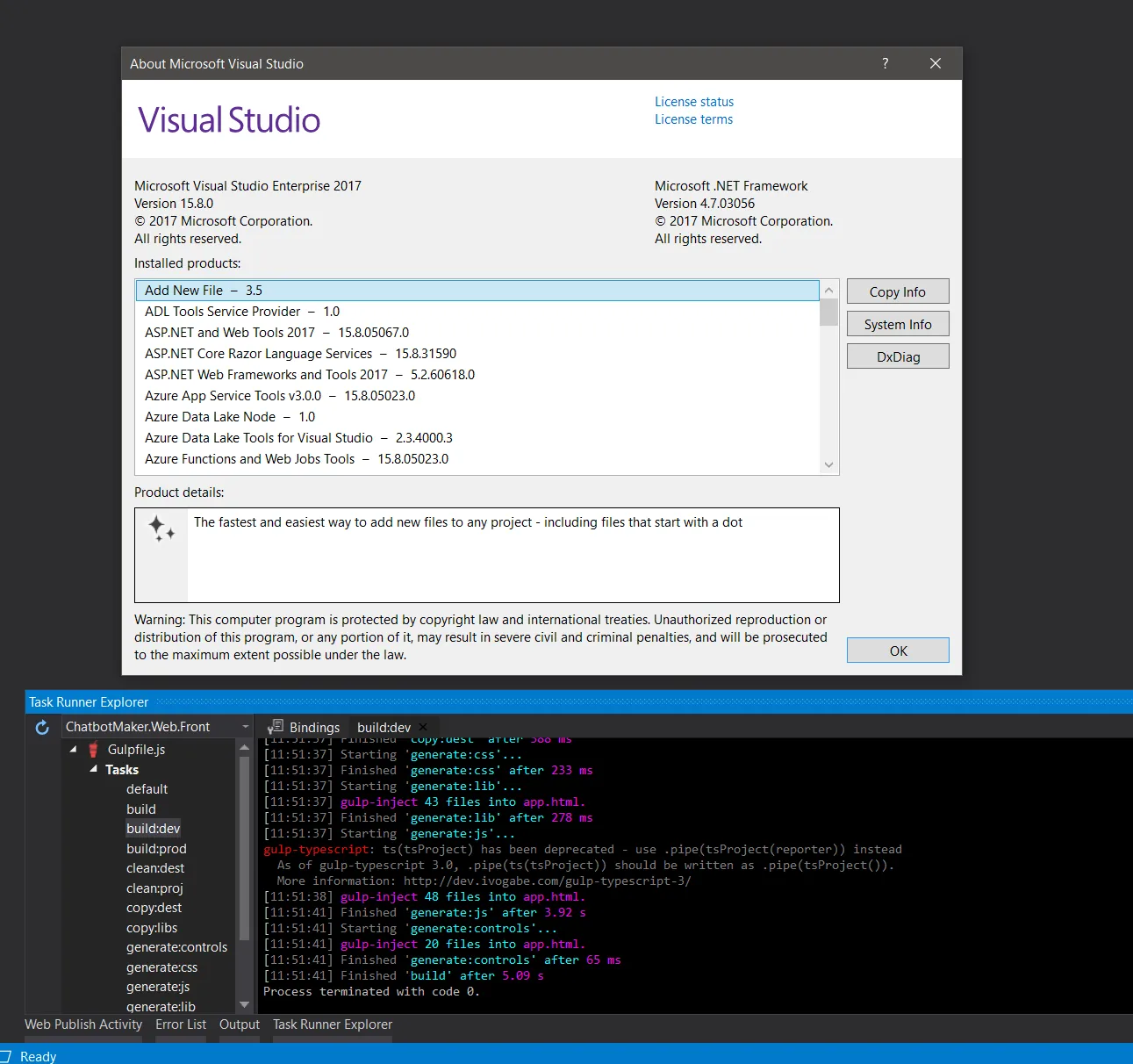Open the Error List tab
Image resolution: width=1133 pixels, height=1064 pixels.
click(181, 1024)
